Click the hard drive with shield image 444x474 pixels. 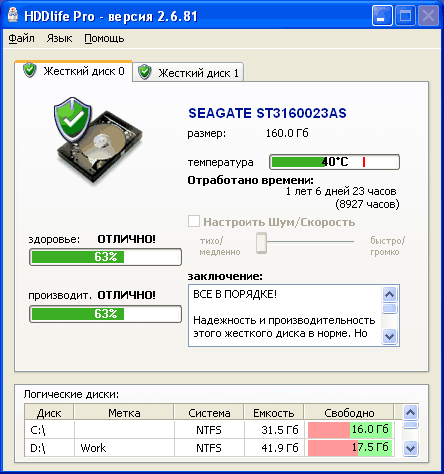98,140
